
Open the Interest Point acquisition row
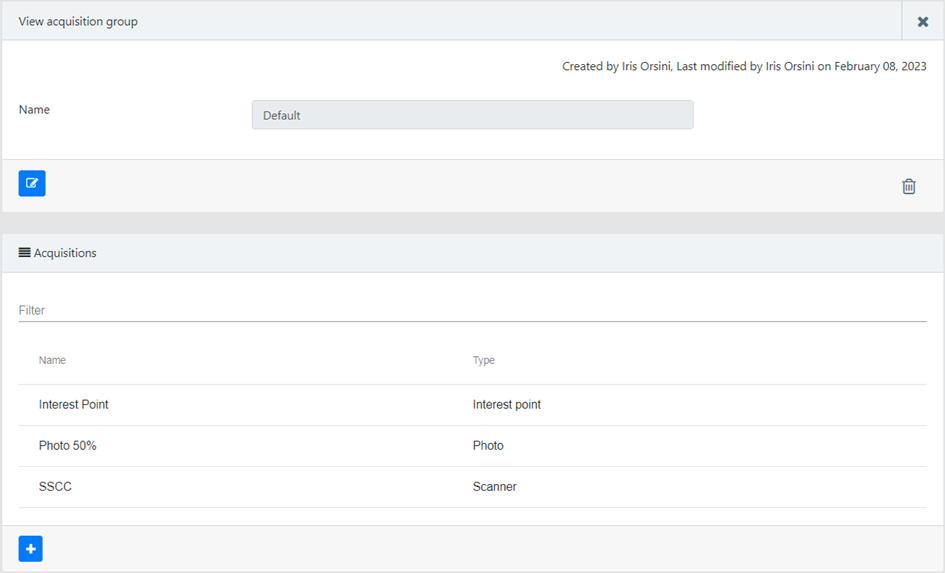[x=472, y=405]
